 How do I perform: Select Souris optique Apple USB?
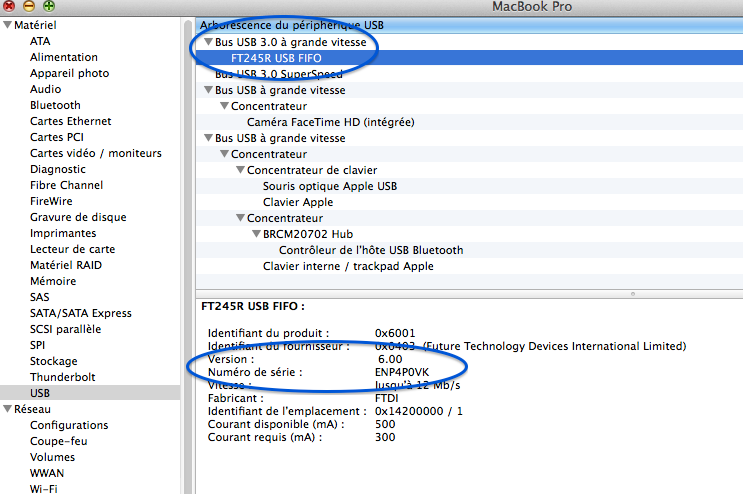[x=329, y=186]
